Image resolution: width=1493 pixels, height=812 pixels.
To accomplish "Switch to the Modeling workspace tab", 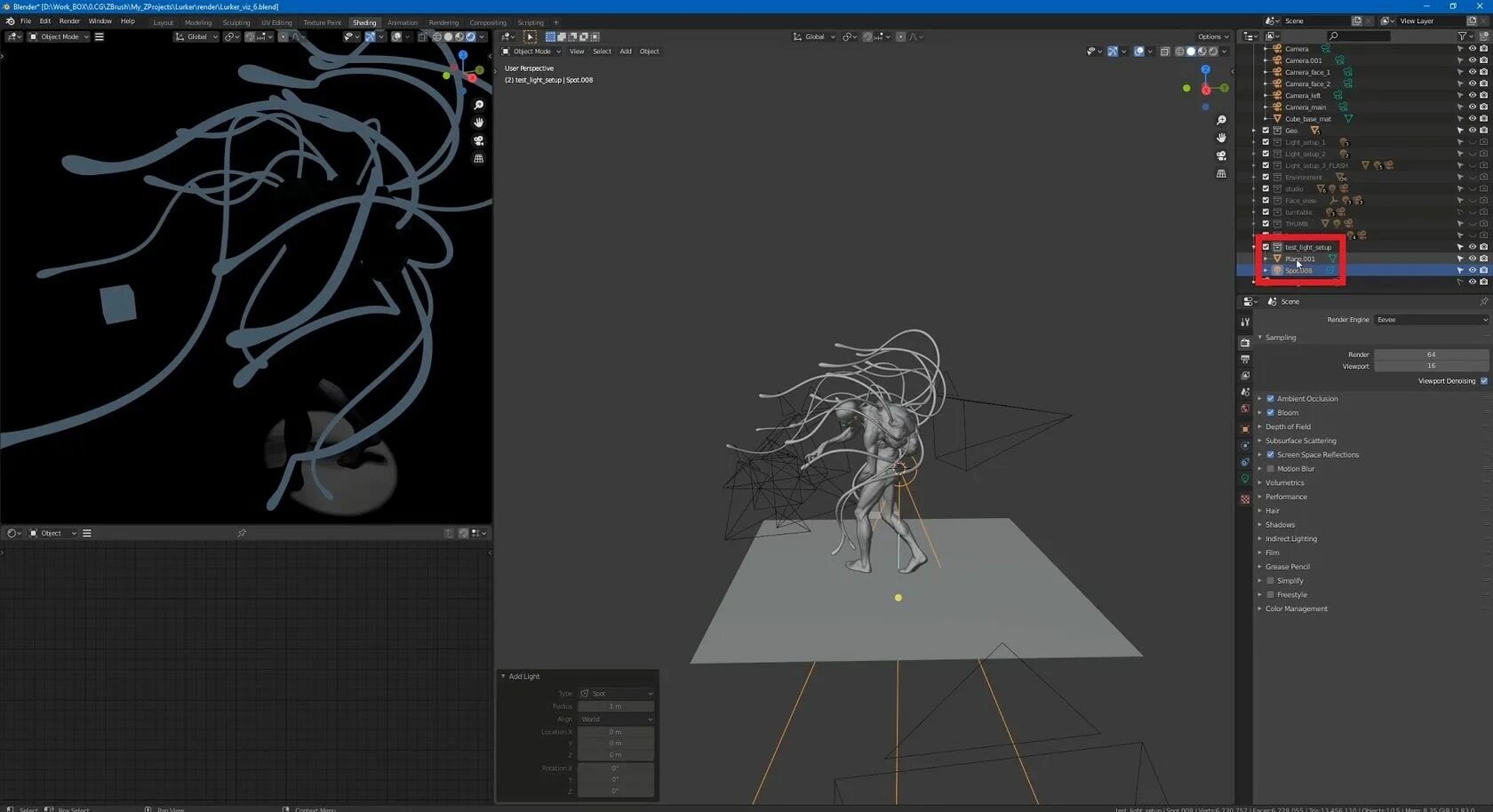I will (x=198, y=22).
